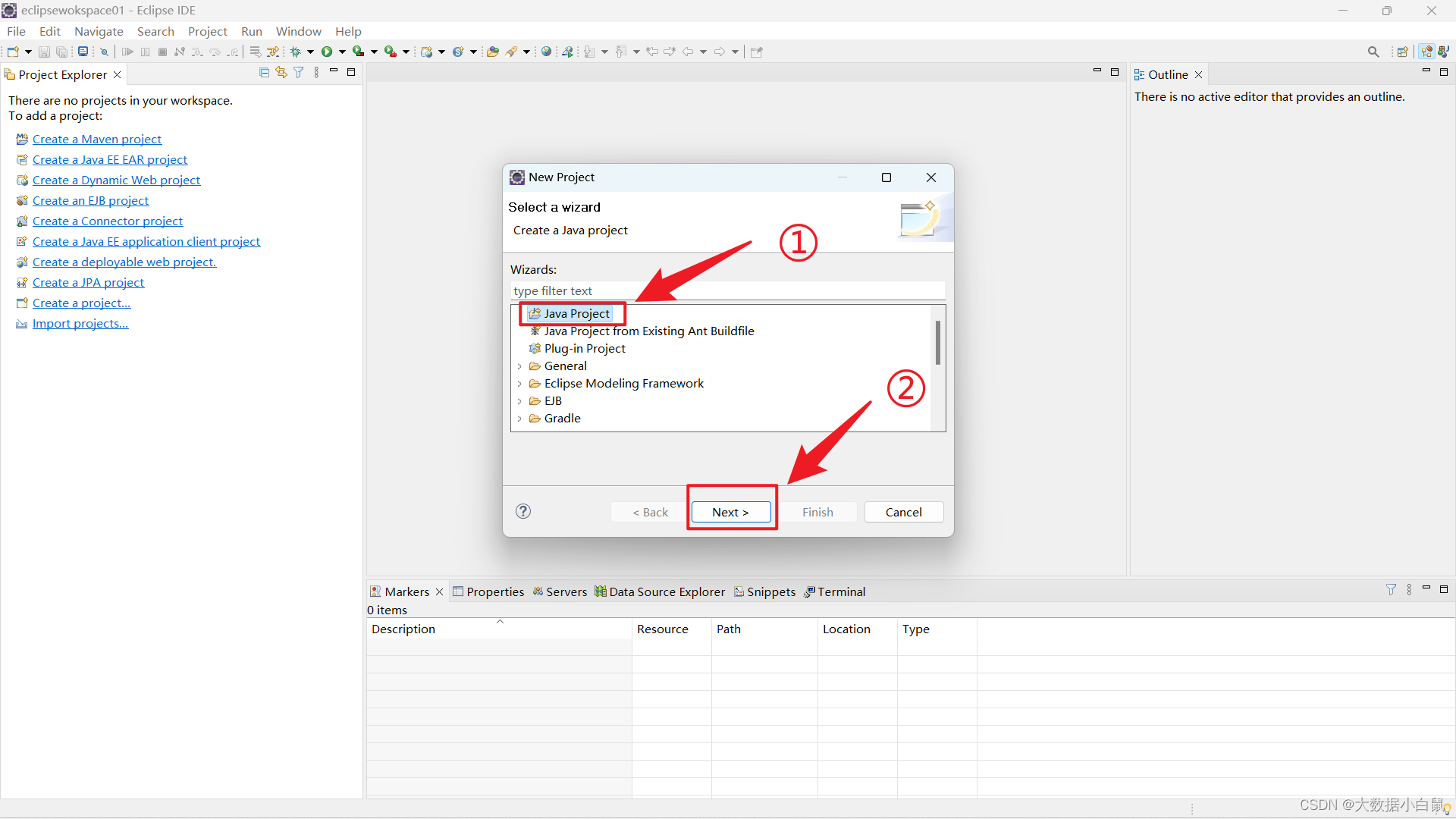Click the New file toolbar icon
Screen dimensions: 1456x819
(13, 52)
